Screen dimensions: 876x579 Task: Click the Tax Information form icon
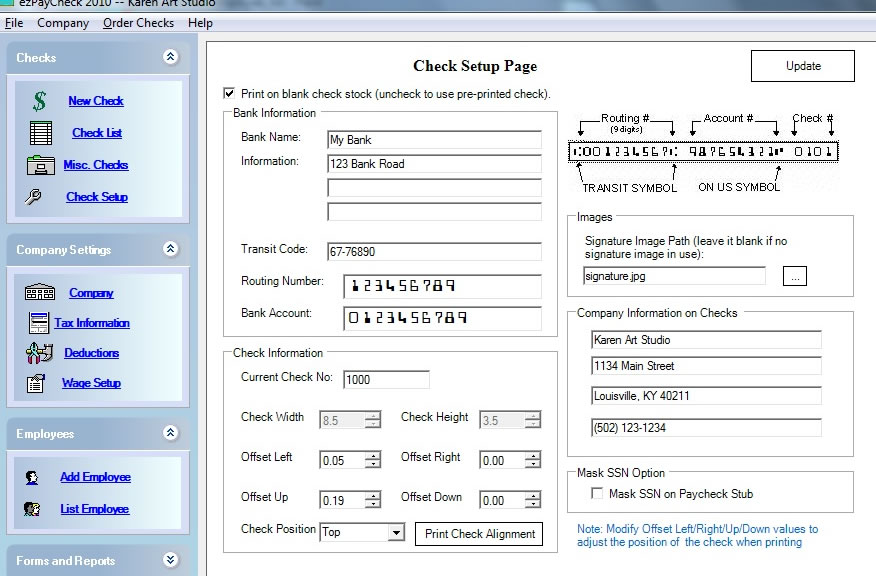[39, 323]
